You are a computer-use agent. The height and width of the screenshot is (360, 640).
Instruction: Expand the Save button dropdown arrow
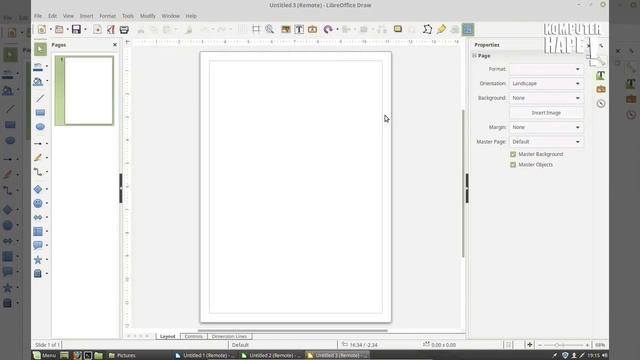pos(85,29)
